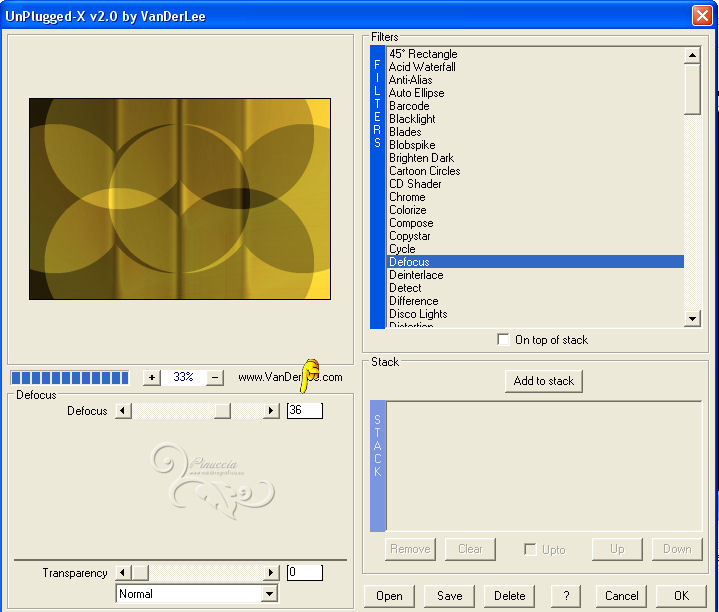Select the Deinterlace filter
Screen dimensions: 719x612
535,275
